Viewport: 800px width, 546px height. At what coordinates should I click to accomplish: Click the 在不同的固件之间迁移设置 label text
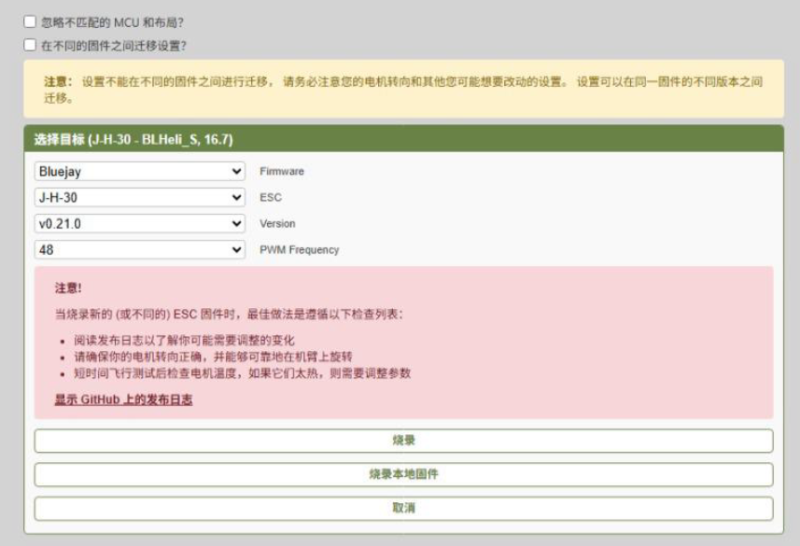(113, 45)
